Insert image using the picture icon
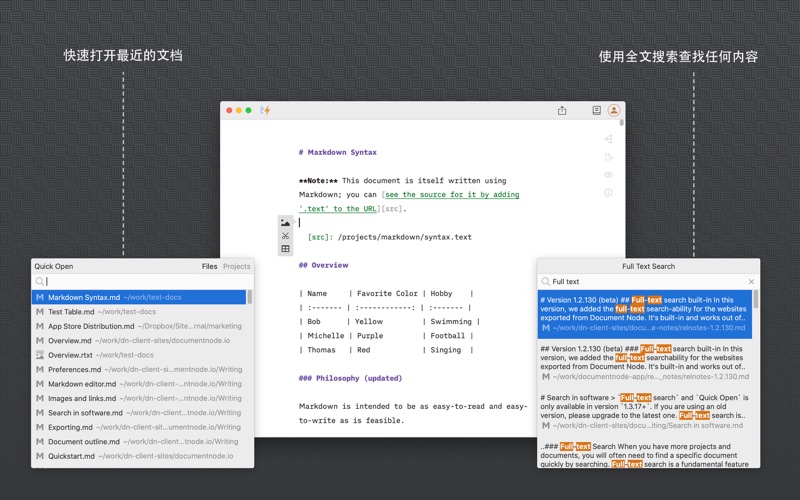 (285, 223)
